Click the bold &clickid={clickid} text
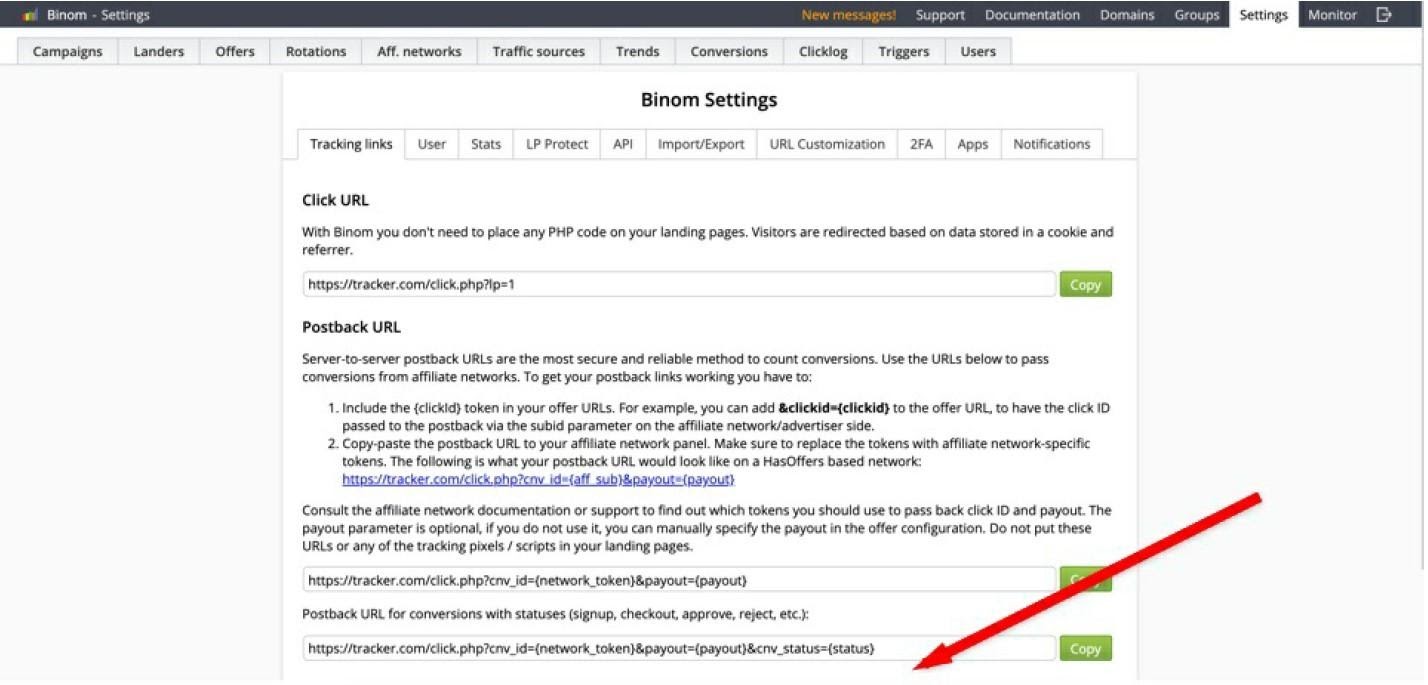The width and height of the screenshot is (1428, 685). (834, 408)
